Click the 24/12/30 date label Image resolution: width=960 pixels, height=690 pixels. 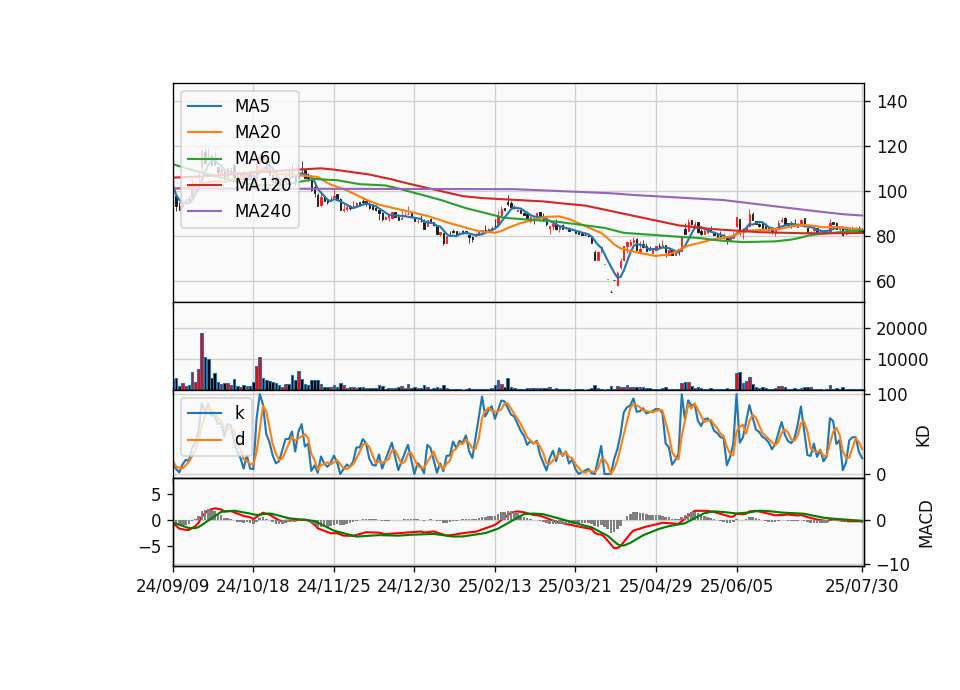[414, 586]
